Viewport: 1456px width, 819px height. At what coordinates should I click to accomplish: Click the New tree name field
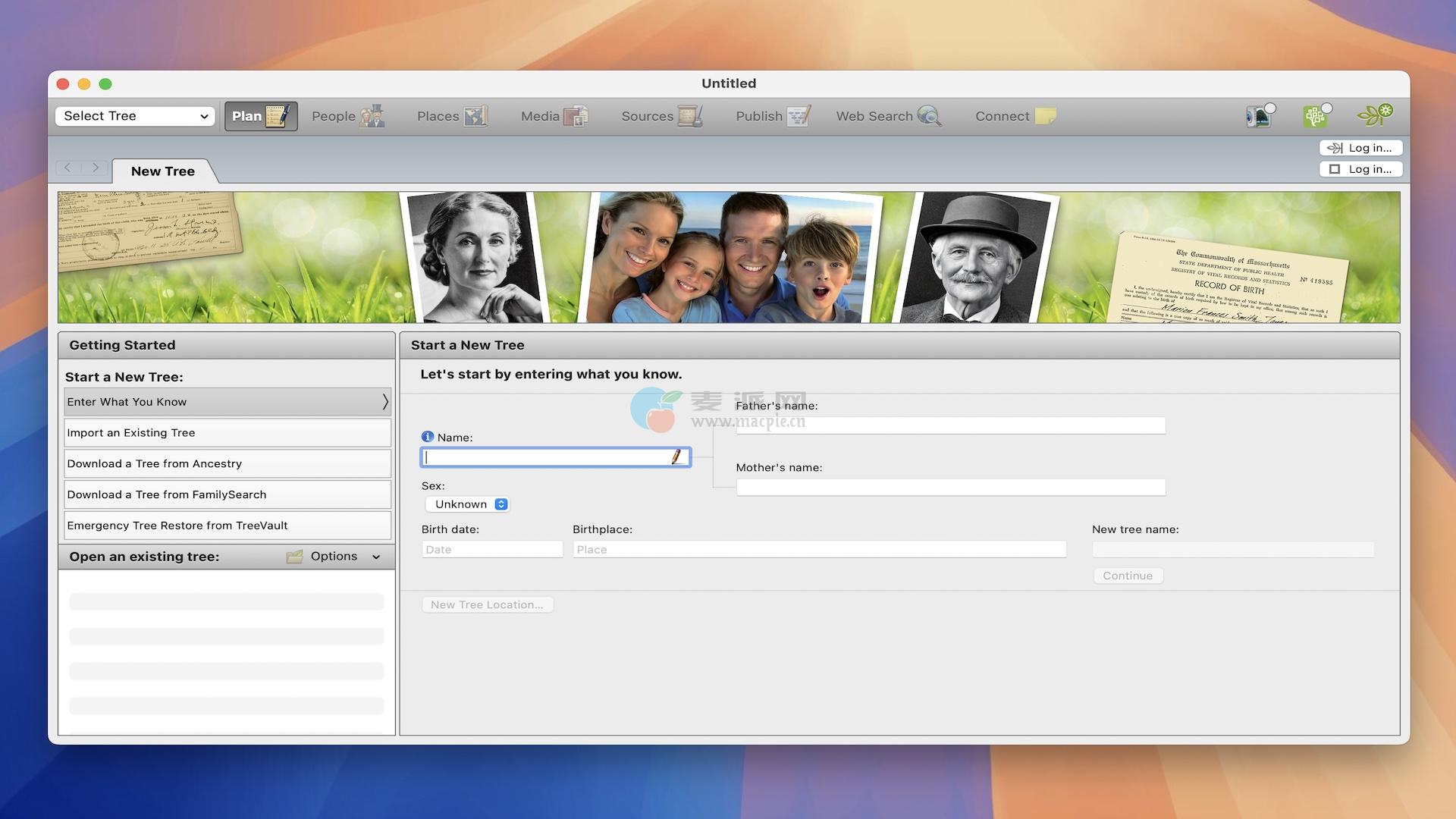coord(1233,549)
